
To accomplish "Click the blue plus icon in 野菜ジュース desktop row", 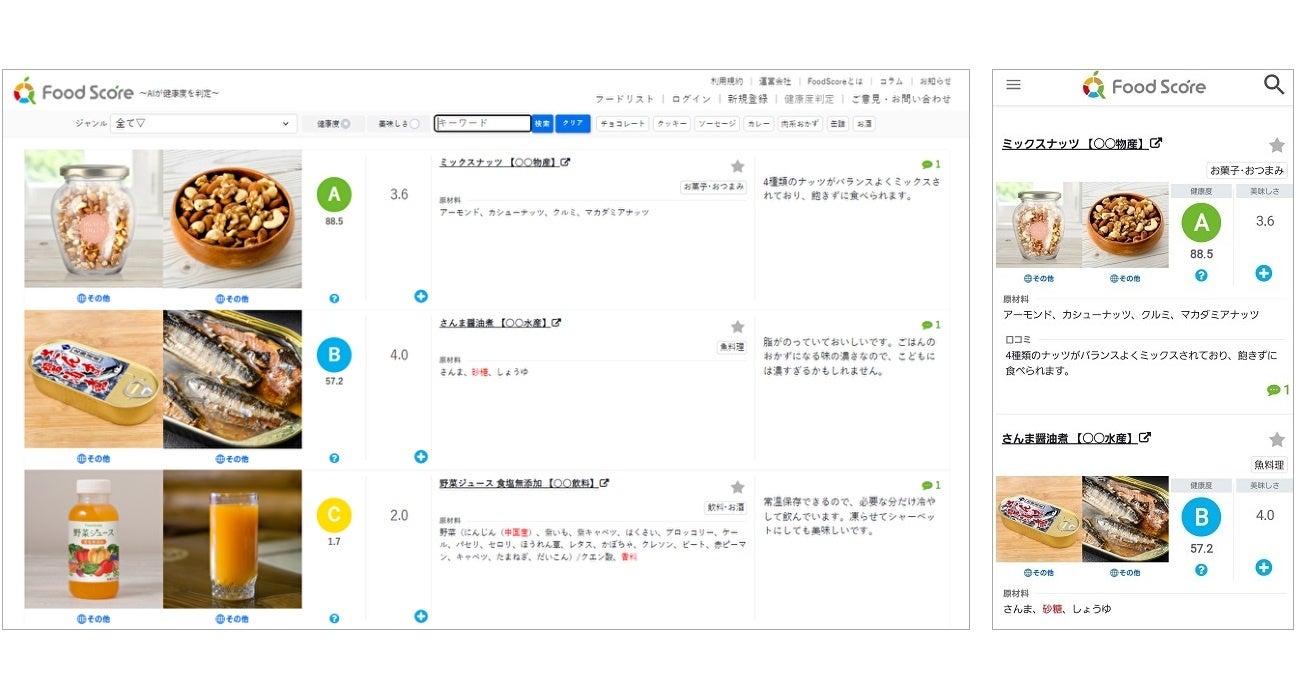I will [x=420, y=616].
